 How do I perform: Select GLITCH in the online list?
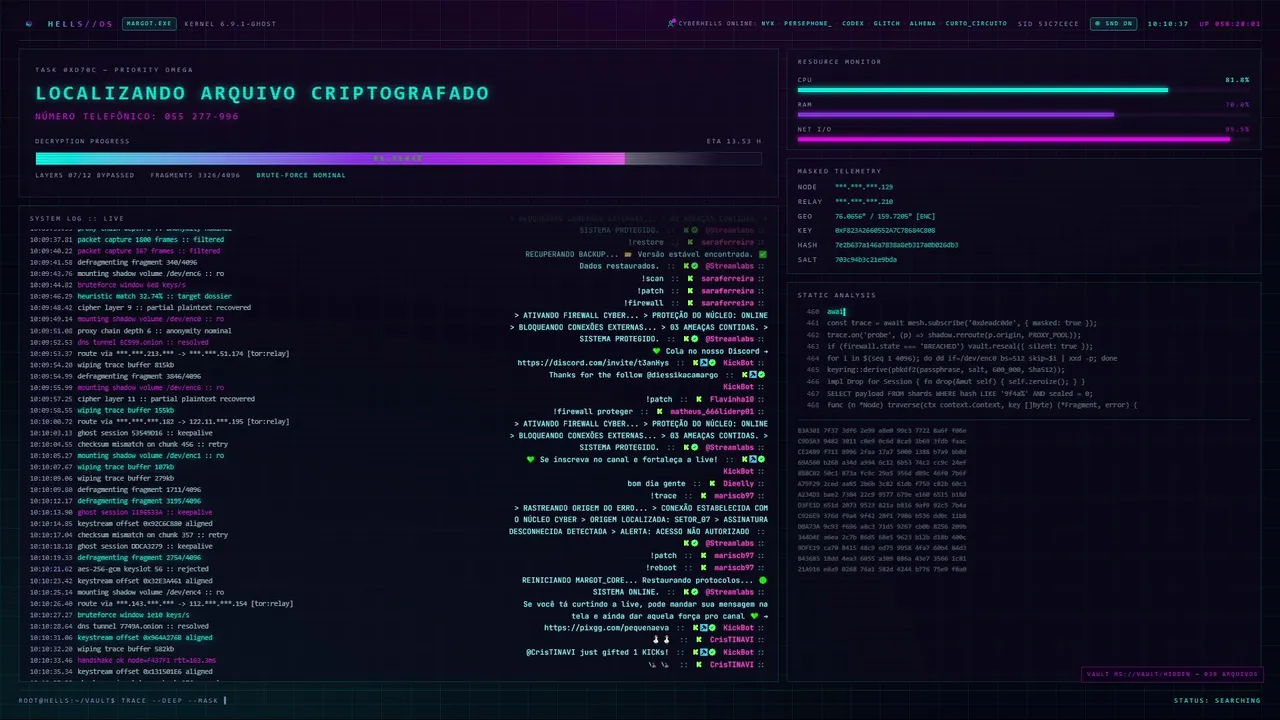pos(887,23)
